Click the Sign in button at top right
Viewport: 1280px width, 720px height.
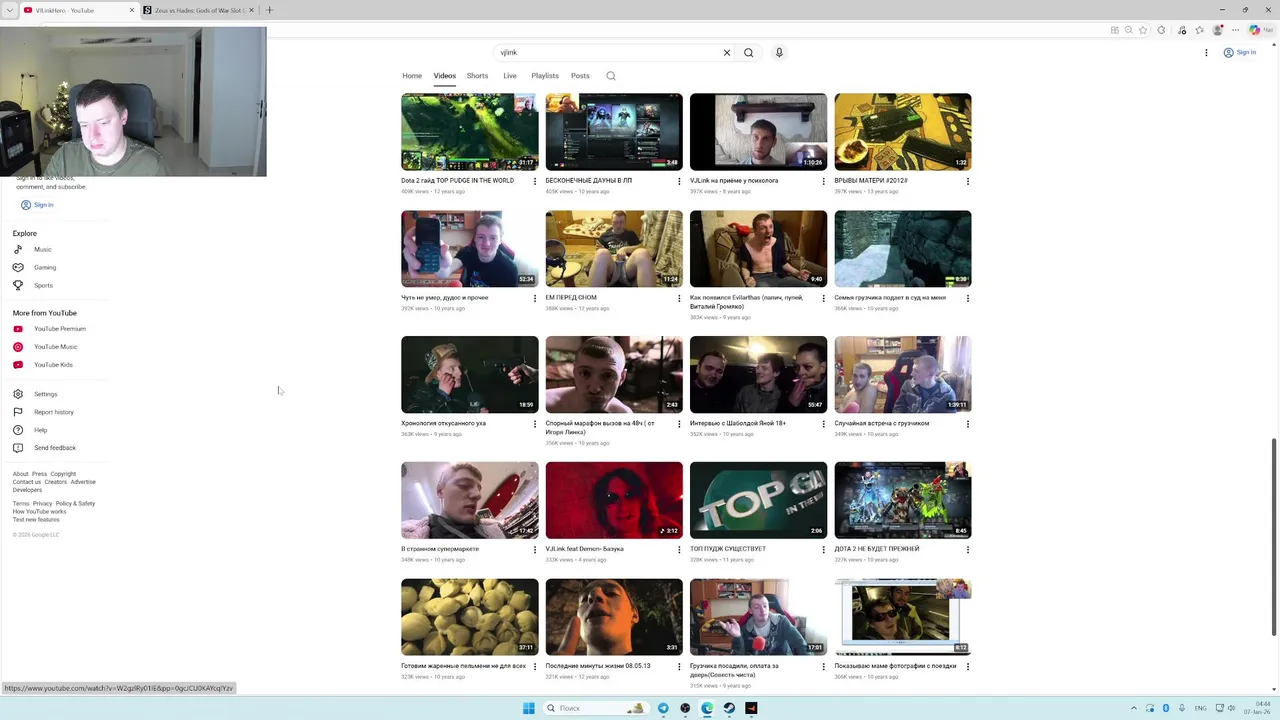[1240, 53]
